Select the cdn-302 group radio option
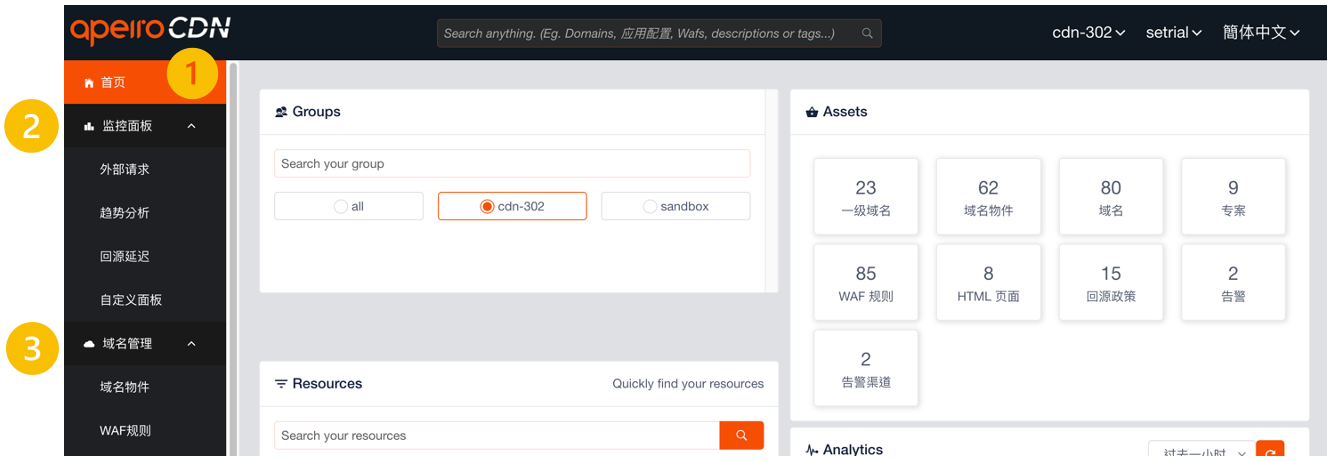The height and width of the screenshot is (461, 1331). pos(487,206)
